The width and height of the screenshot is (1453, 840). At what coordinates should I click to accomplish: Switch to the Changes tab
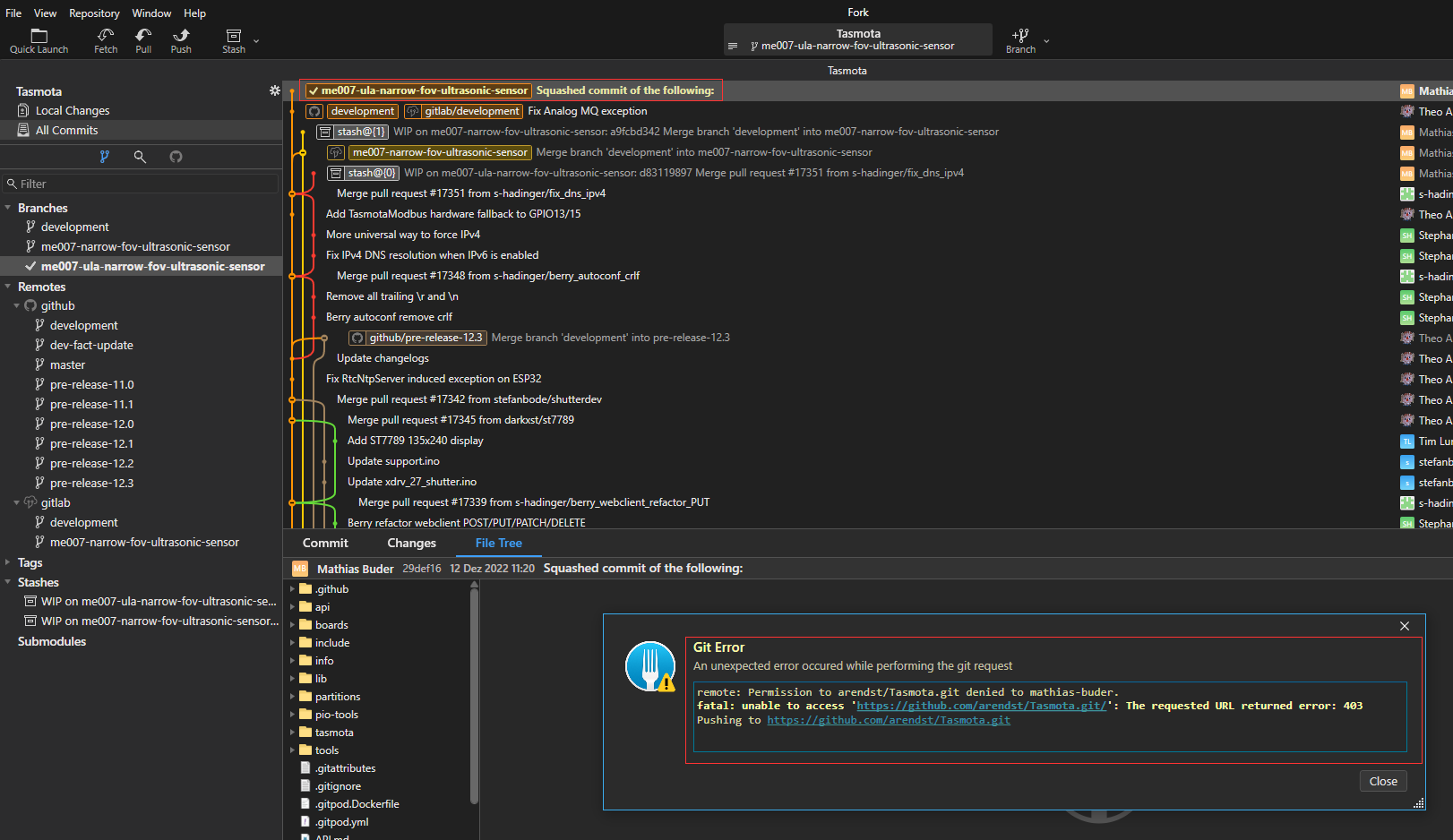pyautogui.click(x=411, y=543)
